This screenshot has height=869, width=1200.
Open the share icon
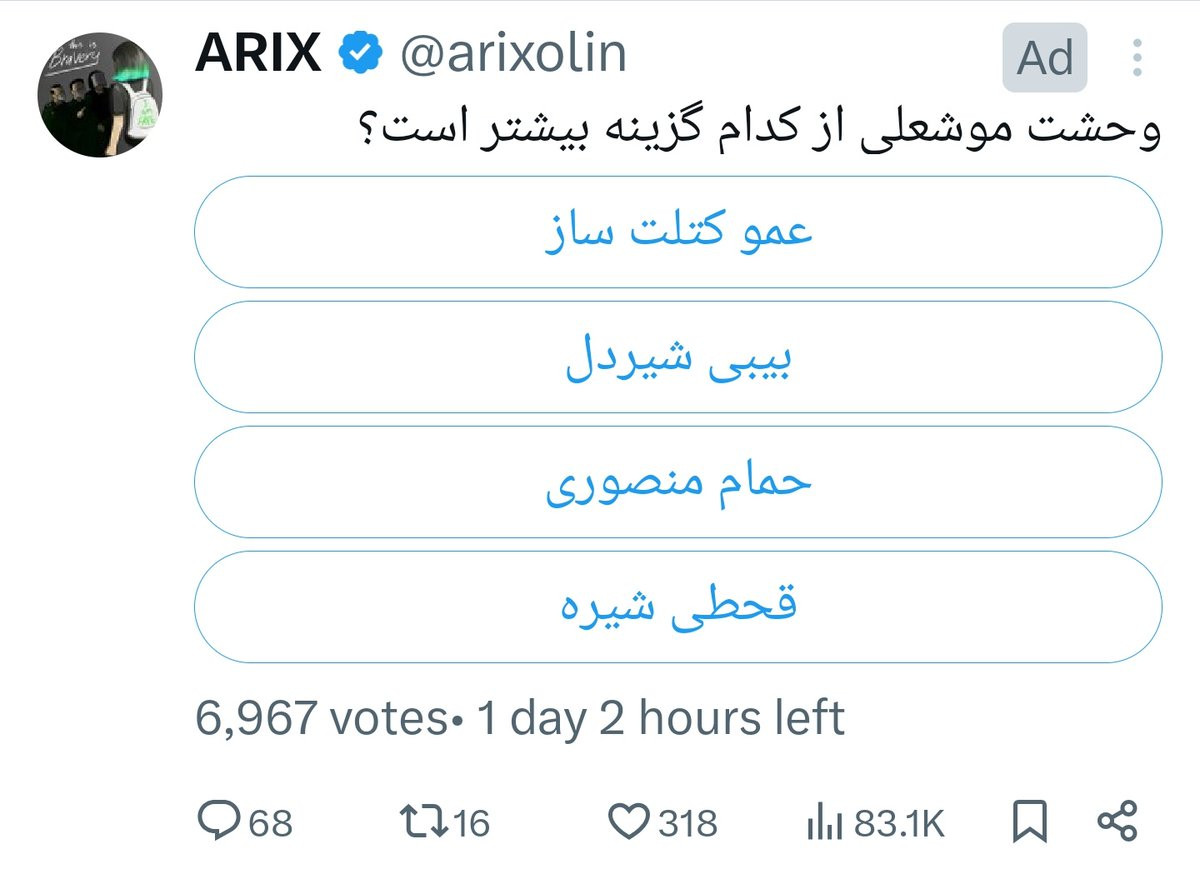1118,822
